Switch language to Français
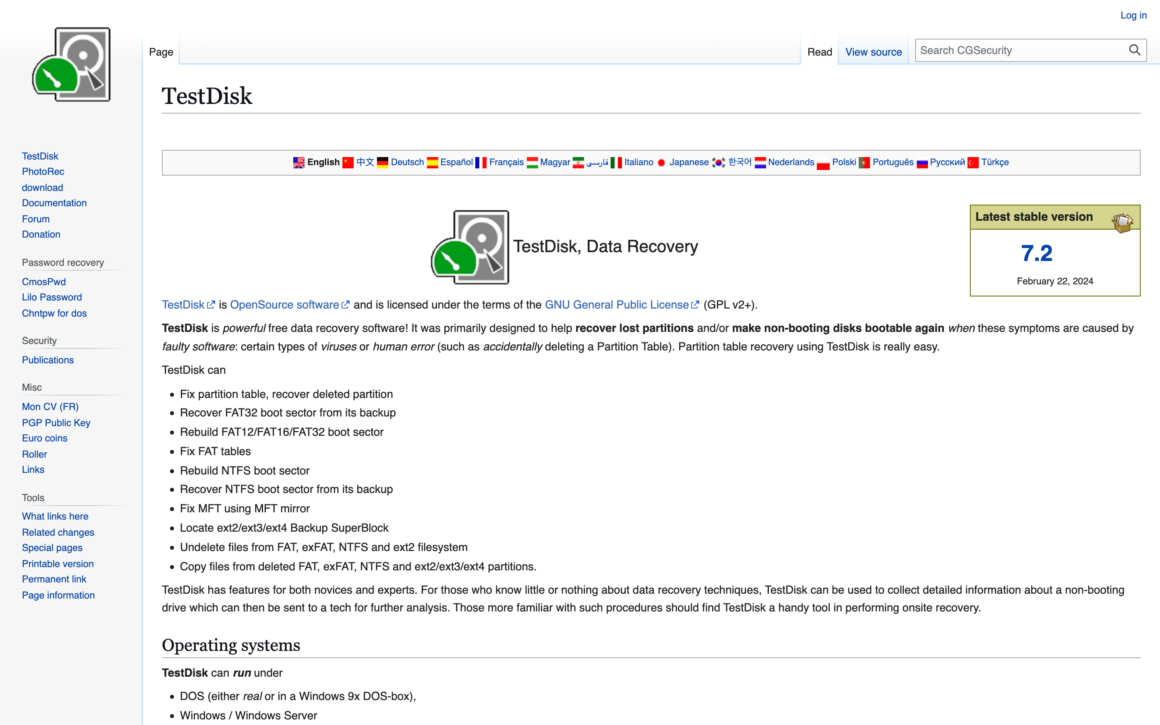 (506, 163)
